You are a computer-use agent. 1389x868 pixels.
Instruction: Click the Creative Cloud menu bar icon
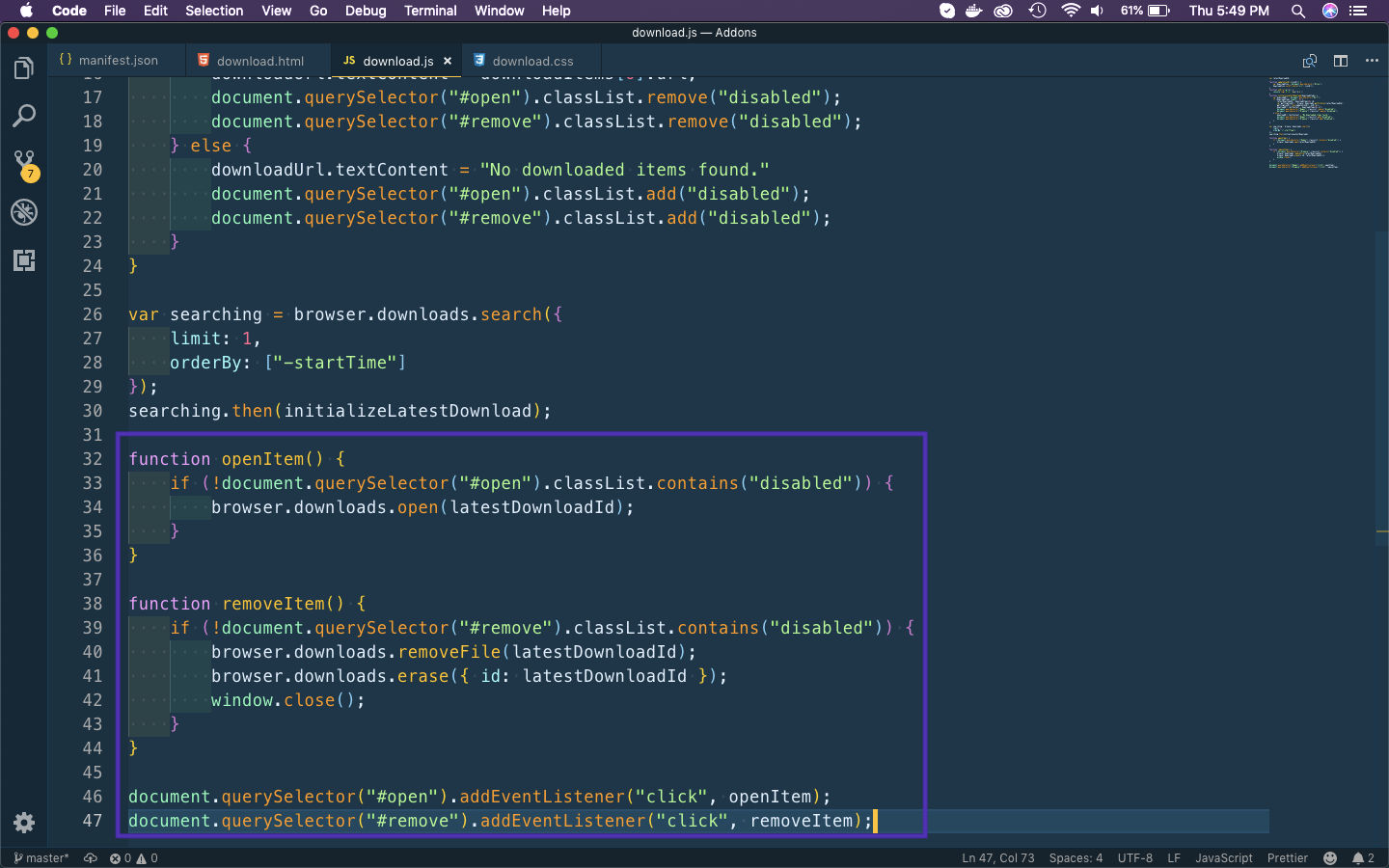(1004, 11)
